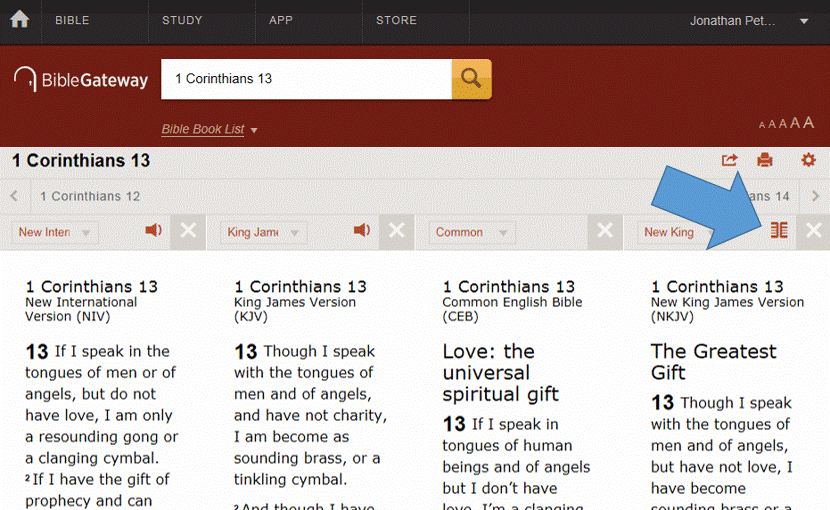Screen dimensions: 830x510
Task: Open the APP menu
Action: coord(281,20)
